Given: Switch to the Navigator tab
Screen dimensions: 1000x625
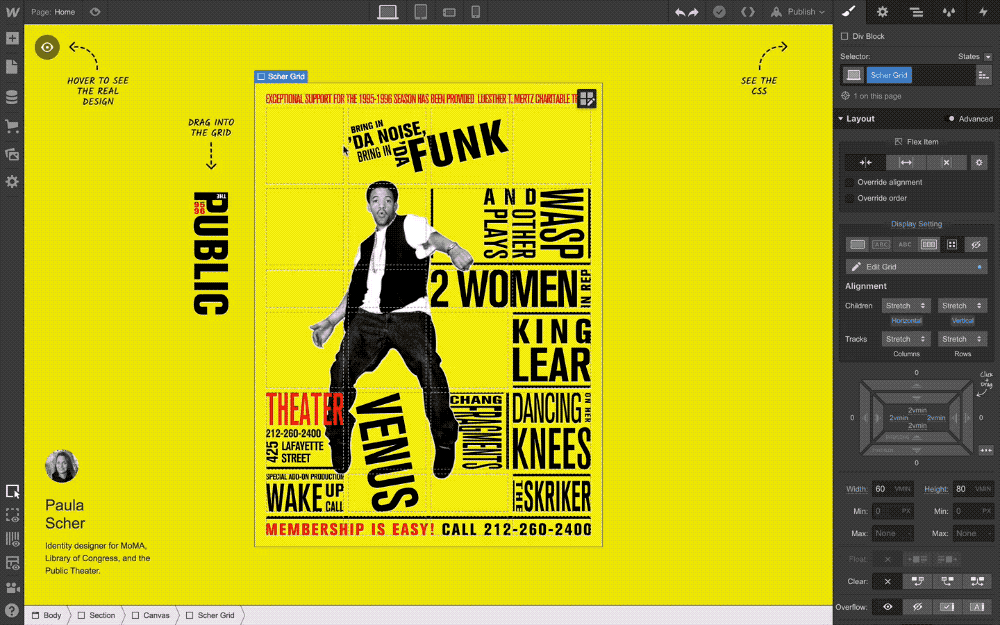Looking at the screenshot, I should click(916, 12).
